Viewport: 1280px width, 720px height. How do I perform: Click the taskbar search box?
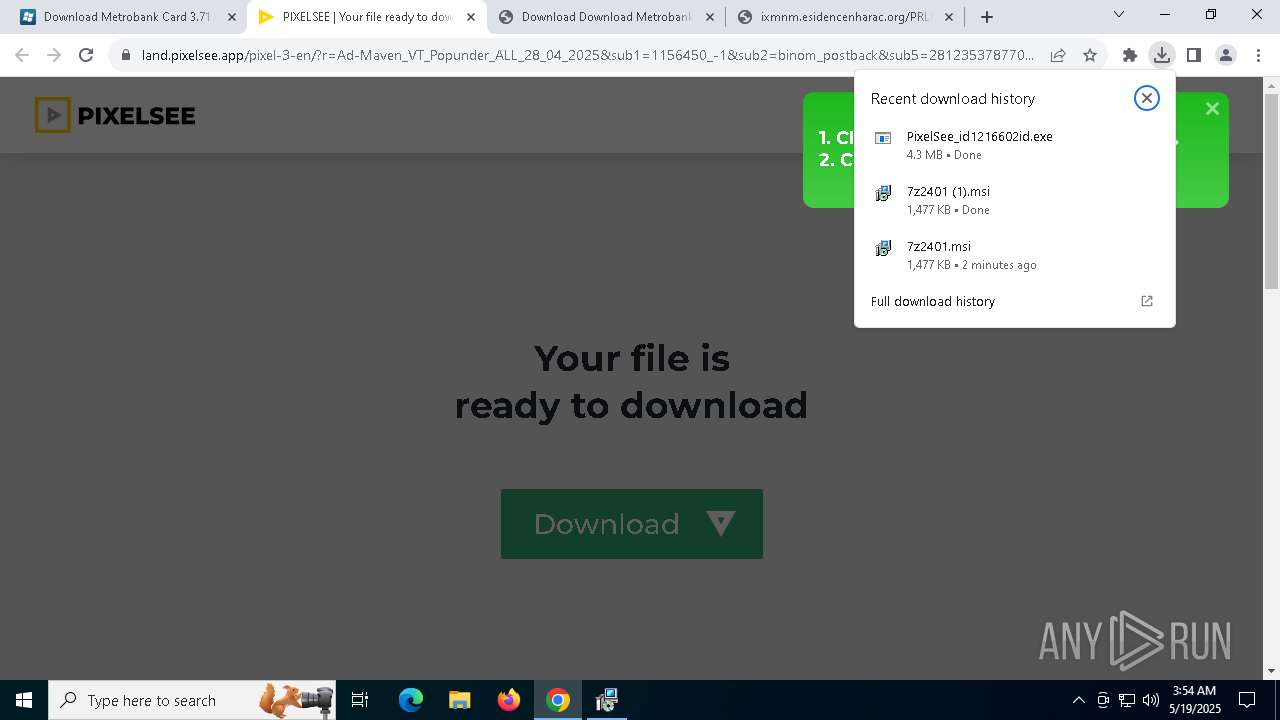pyautogui.click(x=193, y=700)
